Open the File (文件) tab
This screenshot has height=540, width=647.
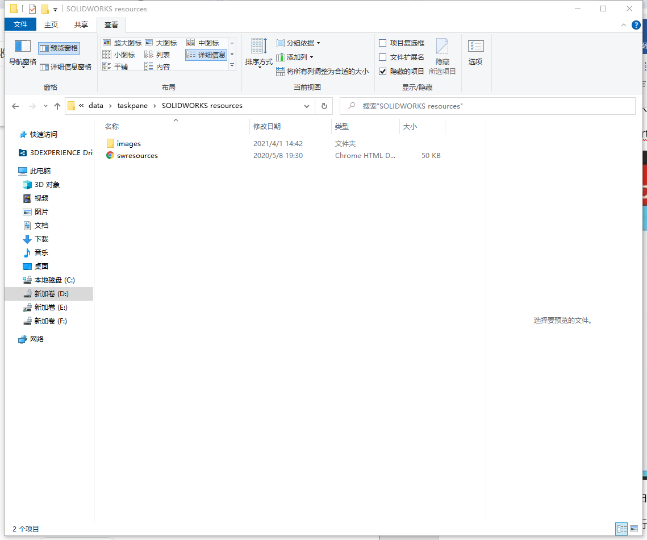[x=20, y=25]
